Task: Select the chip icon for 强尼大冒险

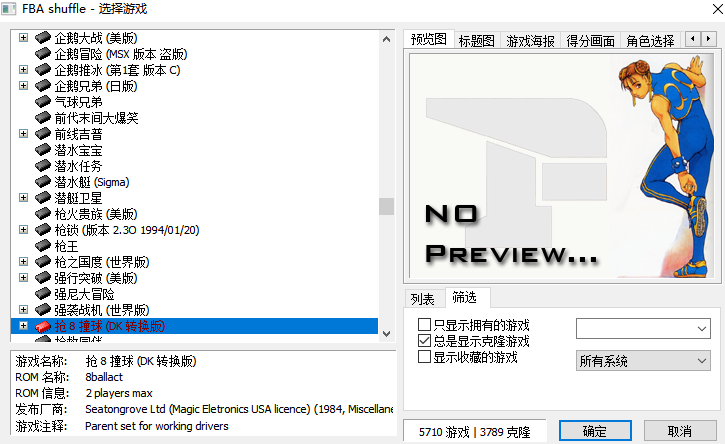Action: [43, 294]
